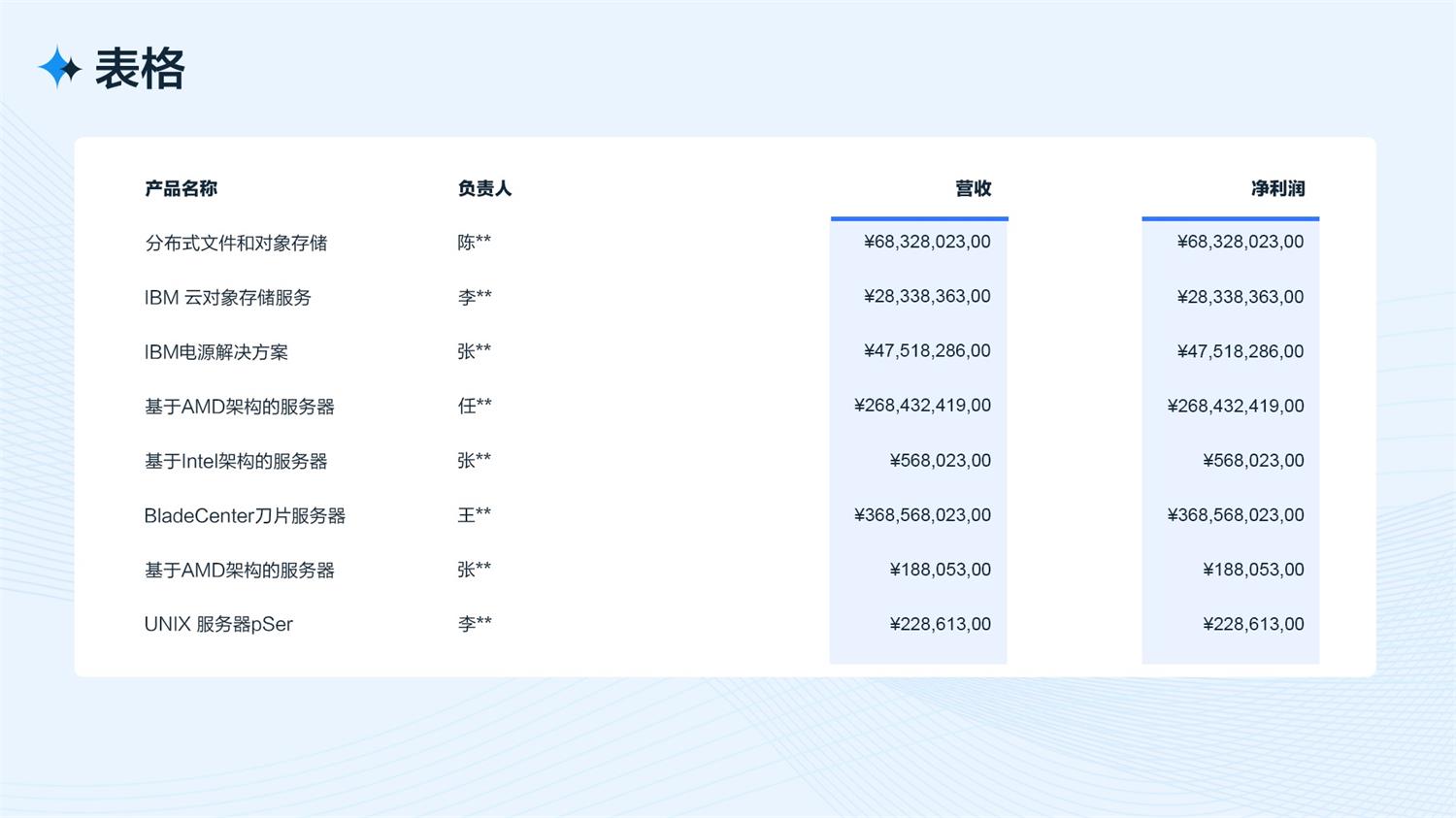
Task: Select the slide title 表格
Action: pyautogui.click(x=140, y=69)
